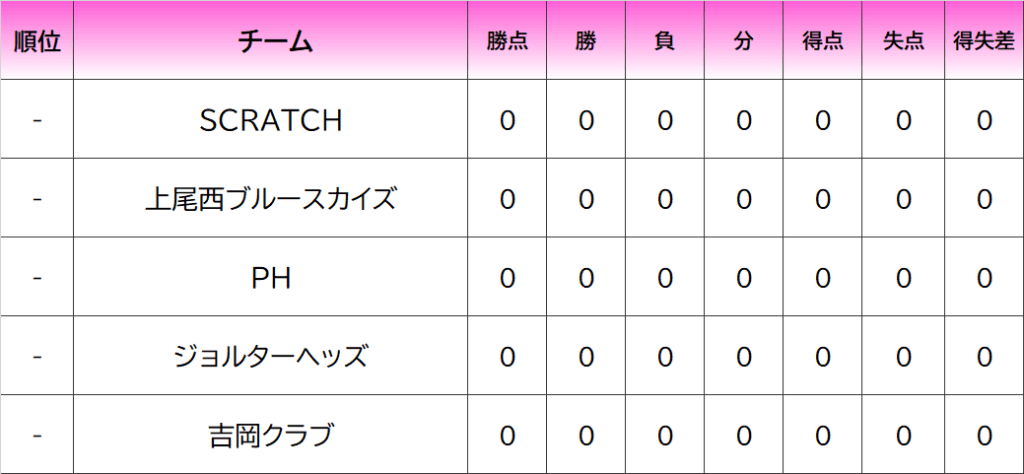Select the SCRATCH team name
The image size is (1024, 474).
(271, 120)
